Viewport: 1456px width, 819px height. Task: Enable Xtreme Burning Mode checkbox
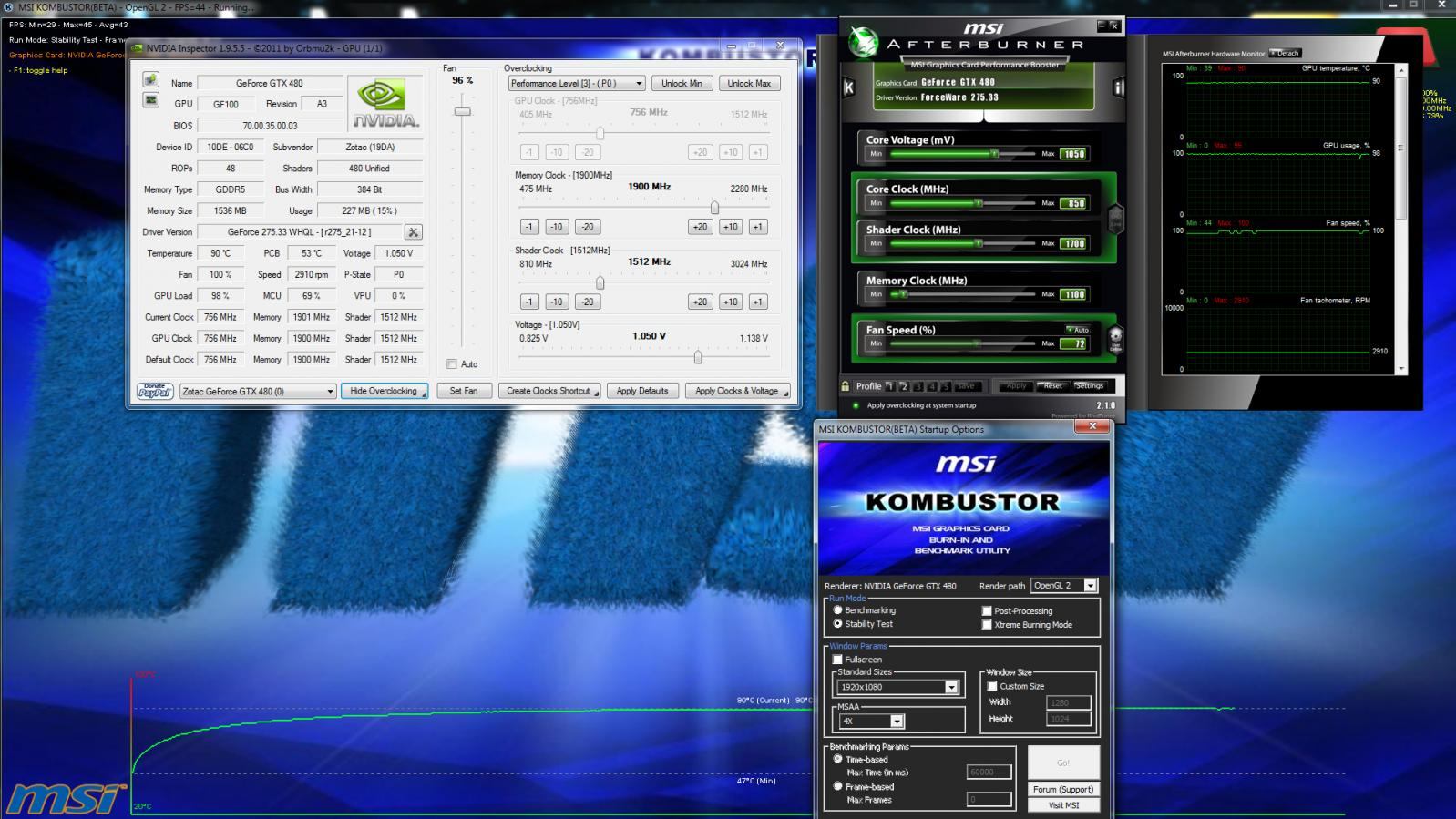point(987,625)
